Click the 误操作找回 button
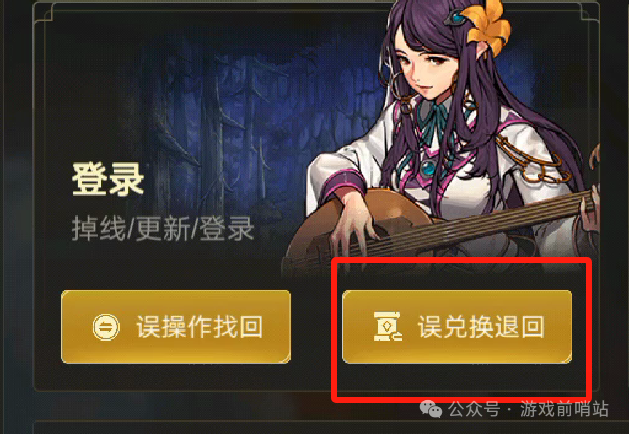The height and width of the screenshot is (434, 629). [x=176, y=327]
